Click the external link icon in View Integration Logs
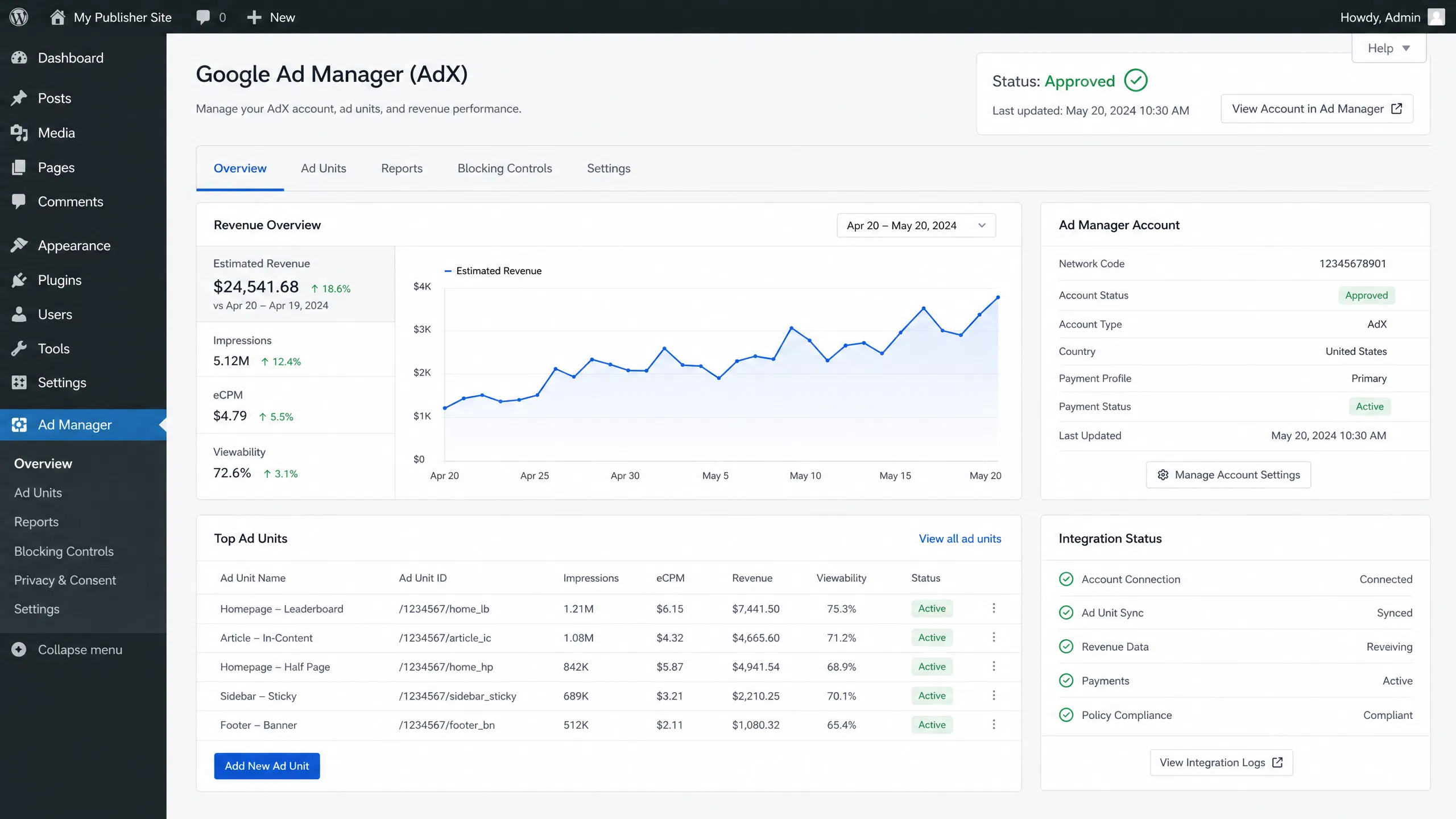 (1277, 763)
